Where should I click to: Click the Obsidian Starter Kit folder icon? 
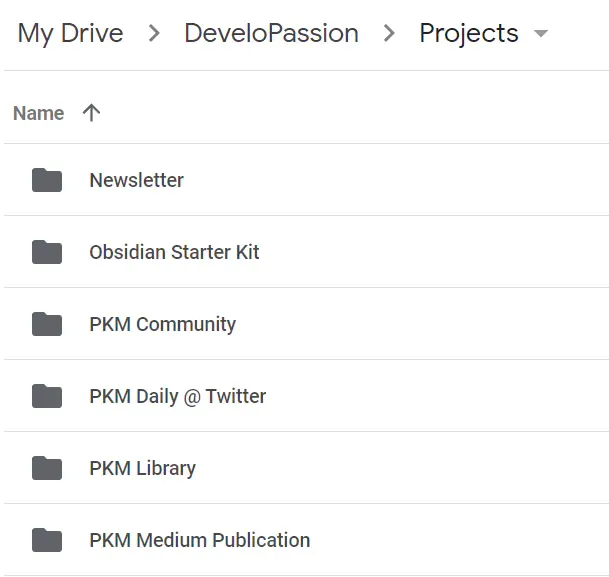[x=47, y=252]
